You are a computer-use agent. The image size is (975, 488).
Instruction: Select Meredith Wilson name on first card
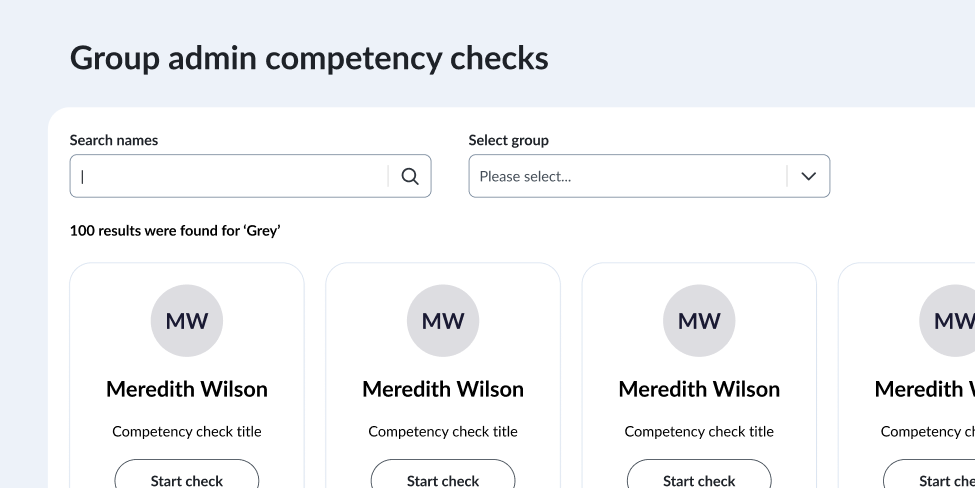point(187,389)
